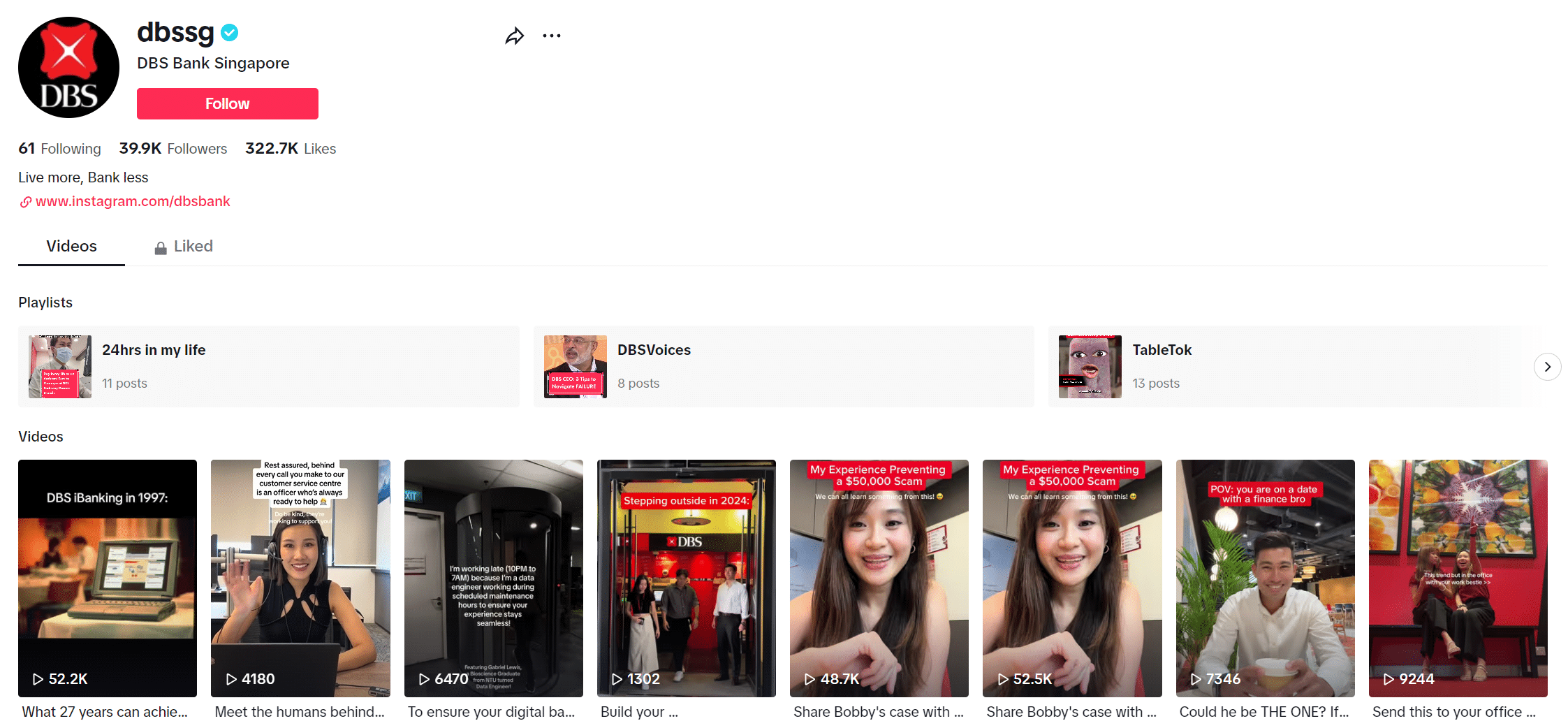Image resolution: width=1568 pixels, height=721 pixels.
Task: Open the 24hrs in my life playlist
Action: coord(269,367)
